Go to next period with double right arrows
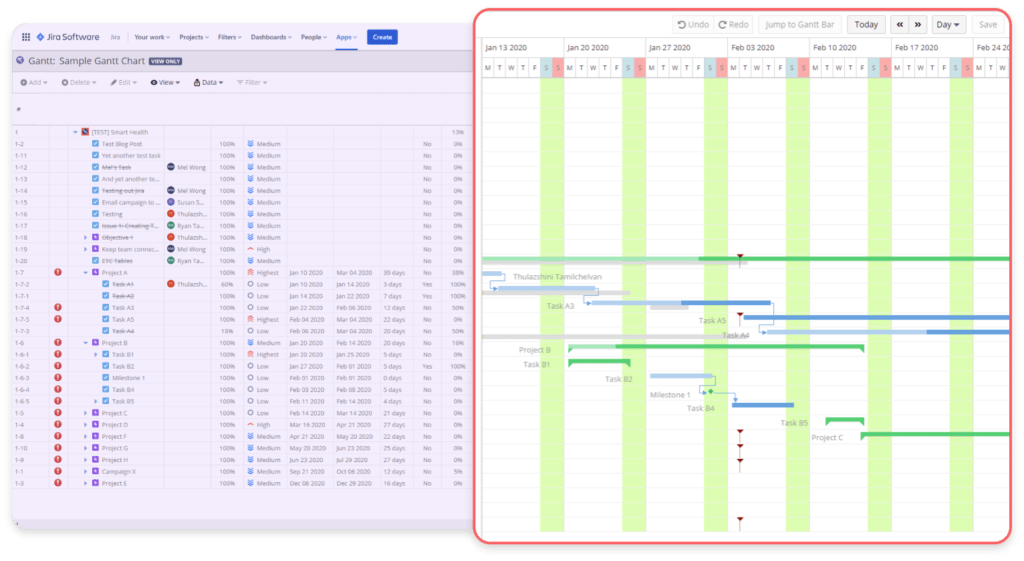The width and height of the screenshot is (1024, 561). coord(918,25)
